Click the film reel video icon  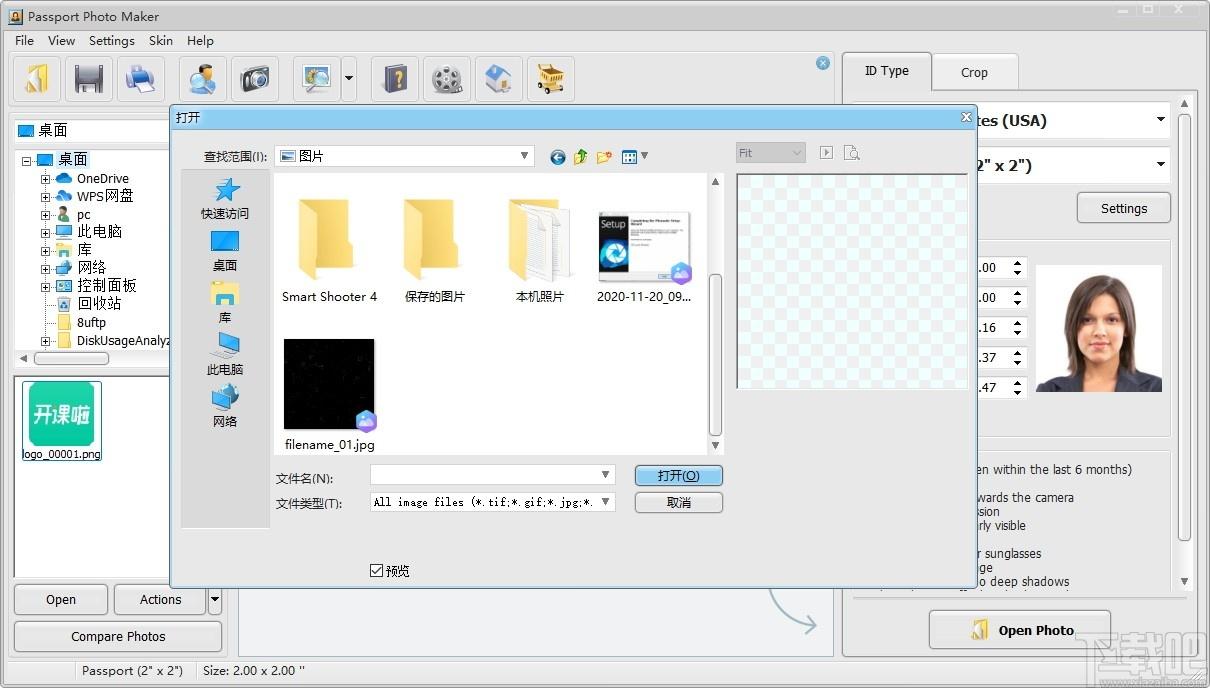coord(447,79)
